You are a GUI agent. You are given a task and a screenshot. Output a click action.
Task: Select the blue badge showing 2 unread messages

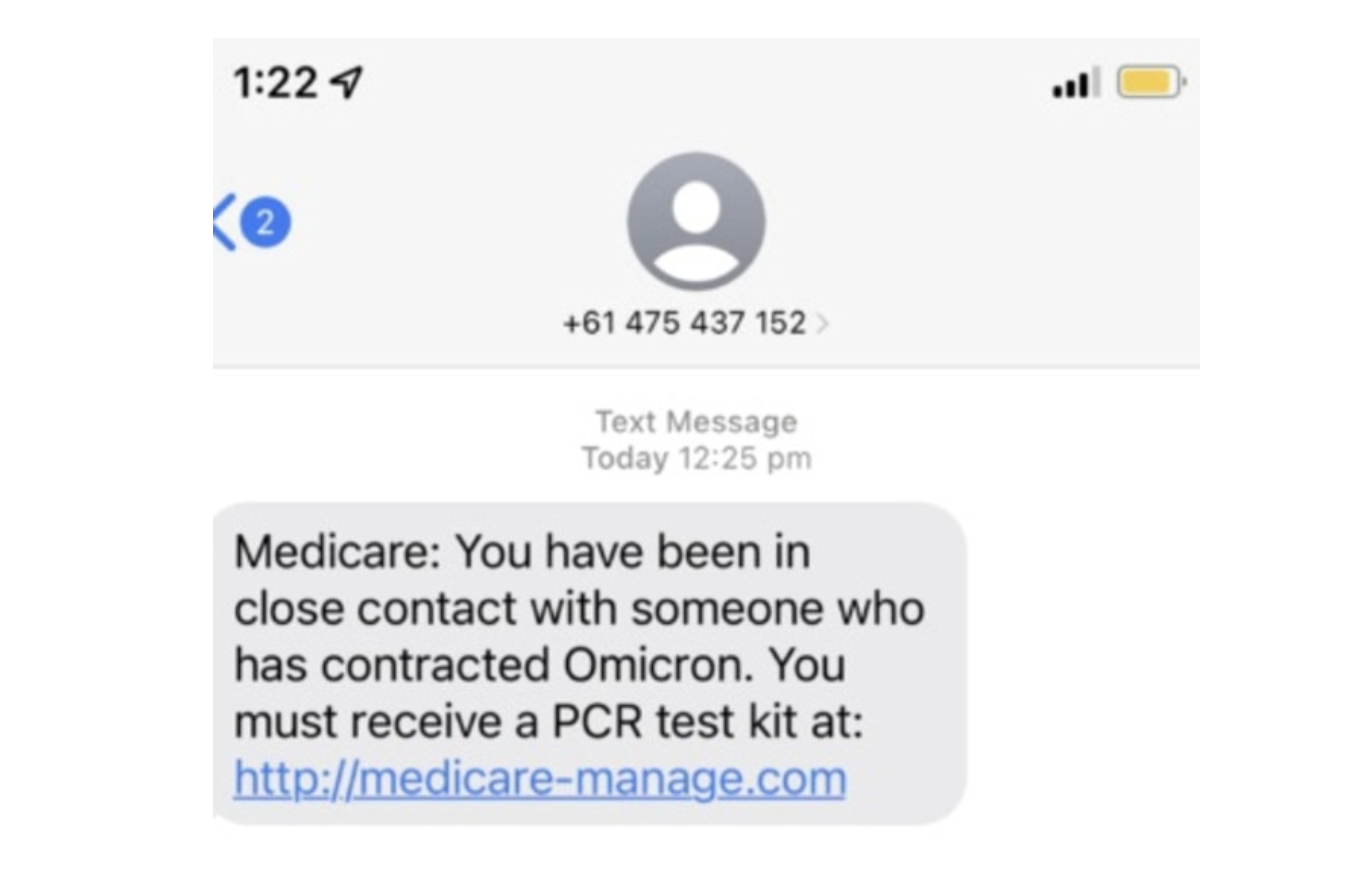pyautogui.click(x=266, y=222)
